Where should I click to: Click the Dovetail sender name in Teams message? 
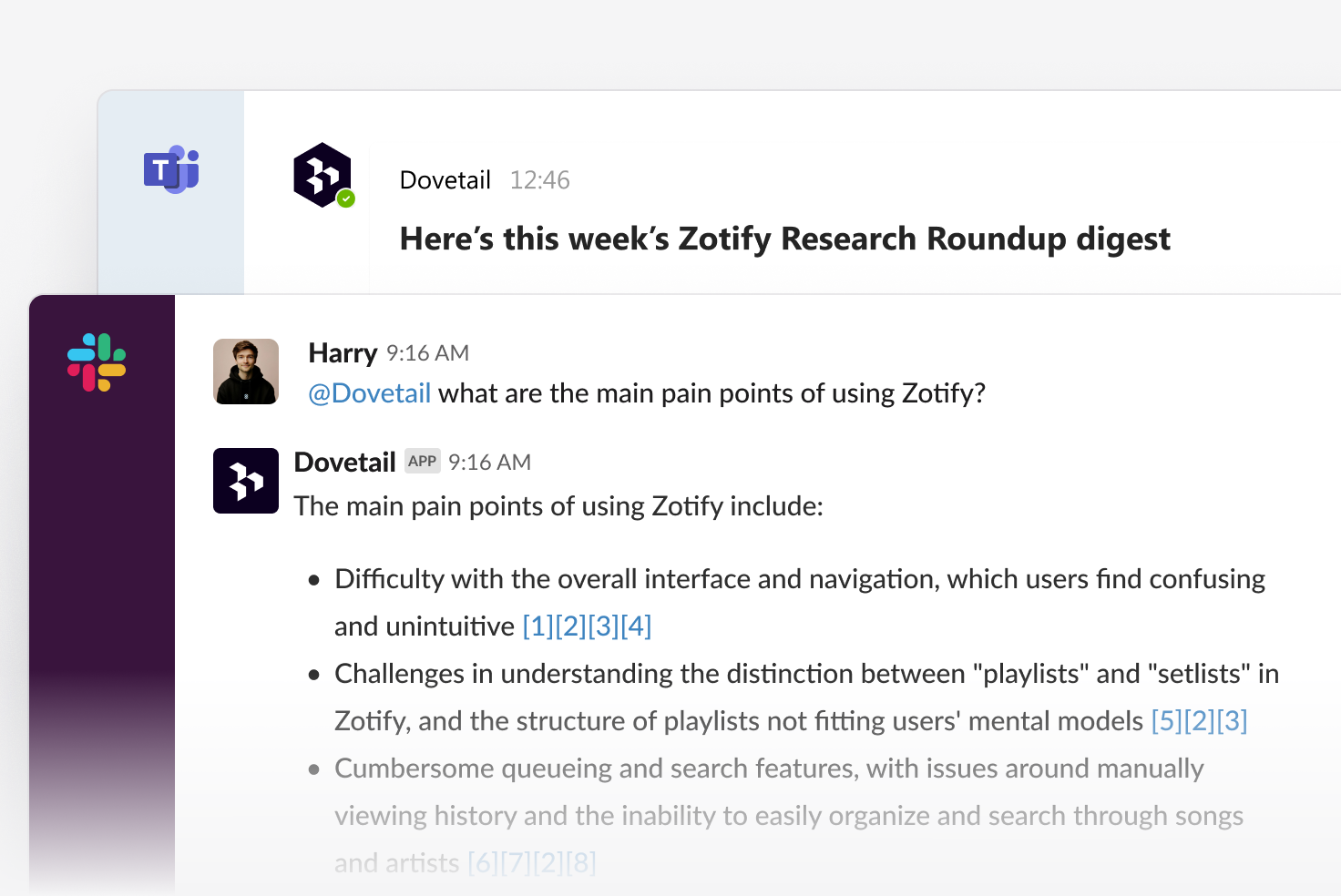coord(445,180)
